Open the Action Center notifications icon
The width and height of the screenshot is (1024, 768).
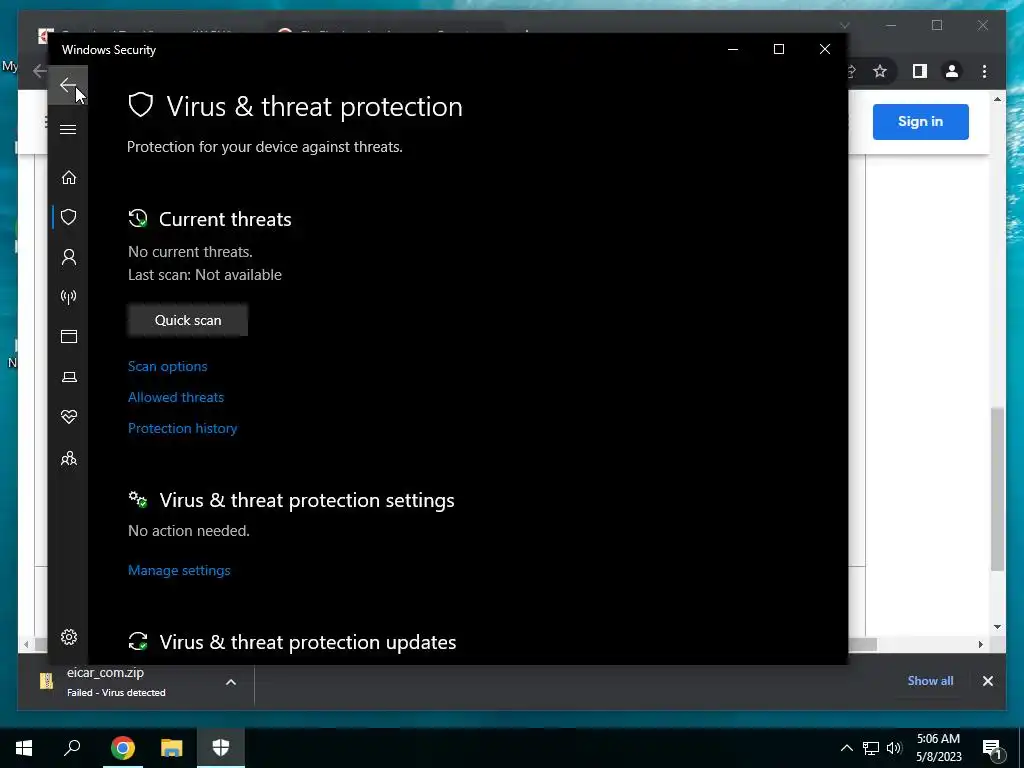click(992, 748)
